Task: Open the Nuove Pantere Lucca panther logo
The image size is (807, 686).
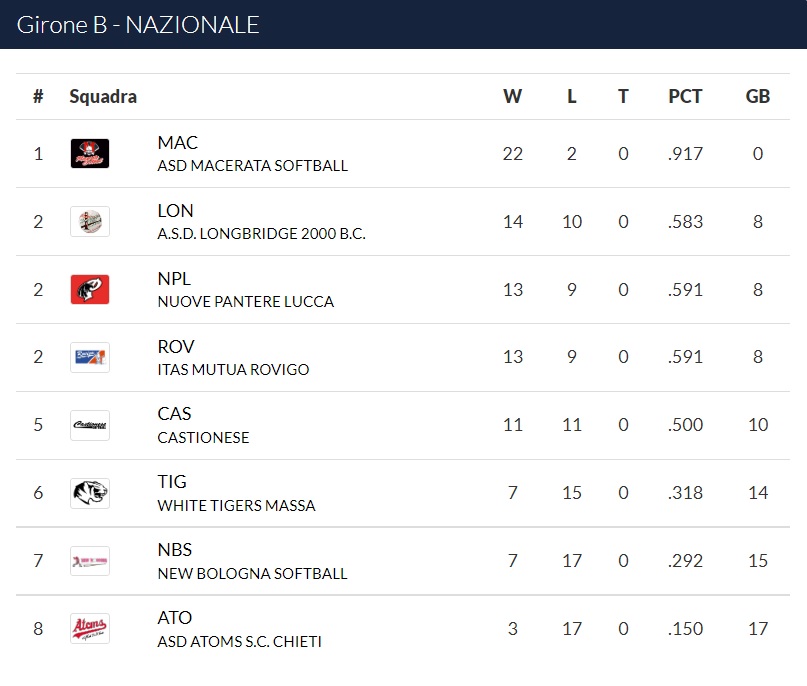Action: click(90, 289)
